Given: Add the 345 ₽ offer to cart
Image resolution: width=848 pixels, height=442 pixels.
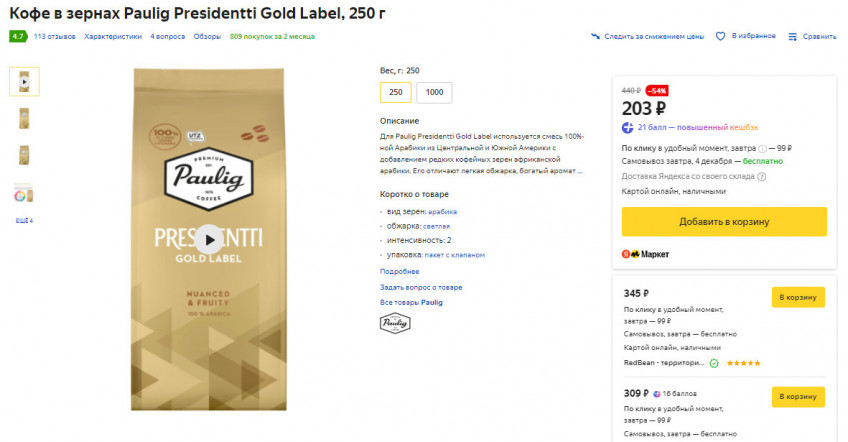Looking at the screenshot, I should (798, 297).
